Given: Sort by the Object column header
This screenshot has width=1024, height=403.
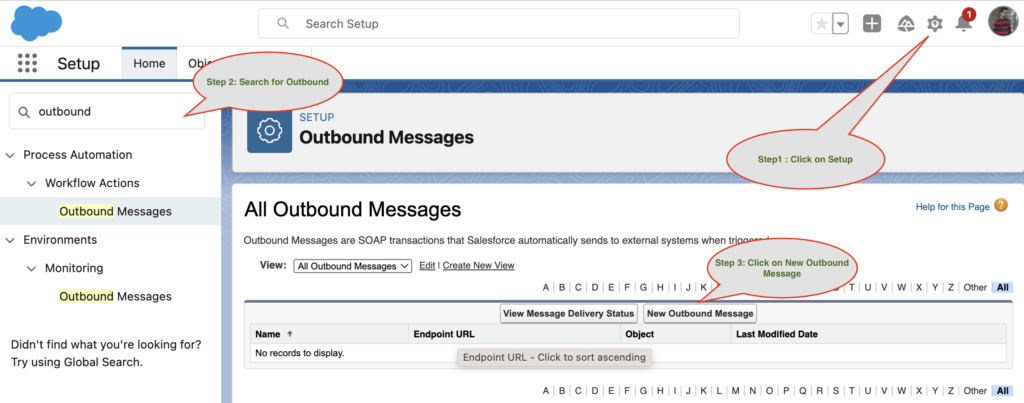Looking at the screenshot, I should (x=639, y=334).
